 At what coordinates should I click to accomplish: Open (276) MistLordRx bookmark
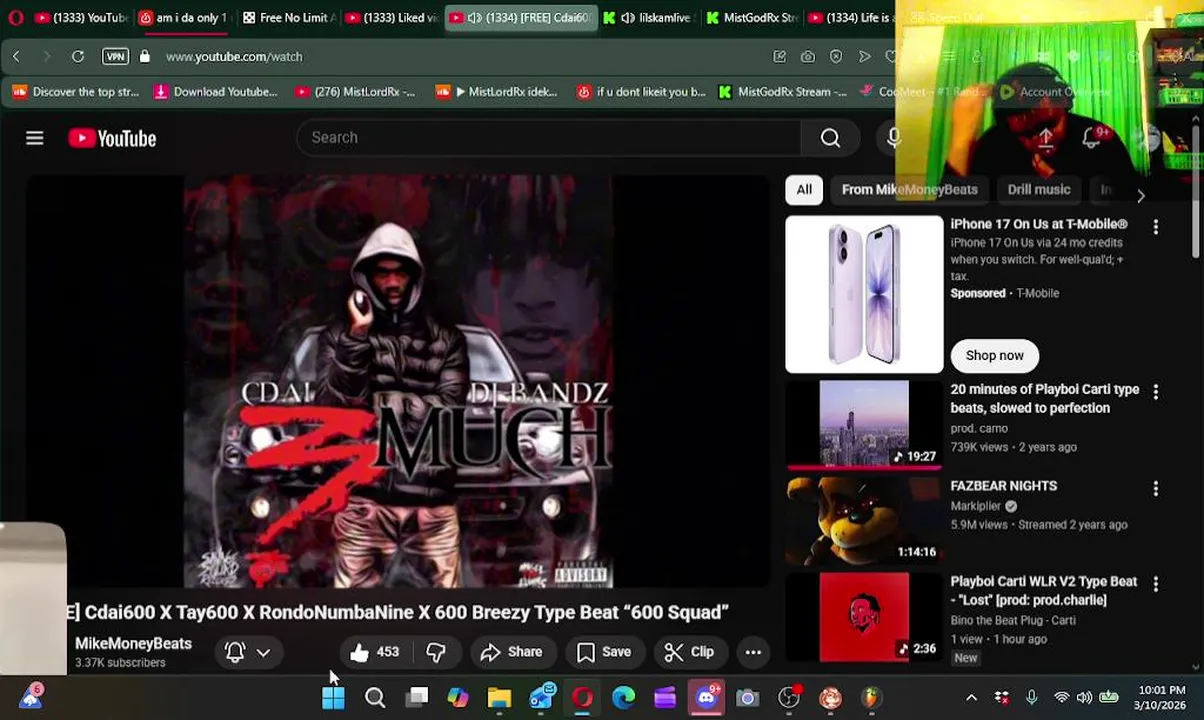[355, 92]
